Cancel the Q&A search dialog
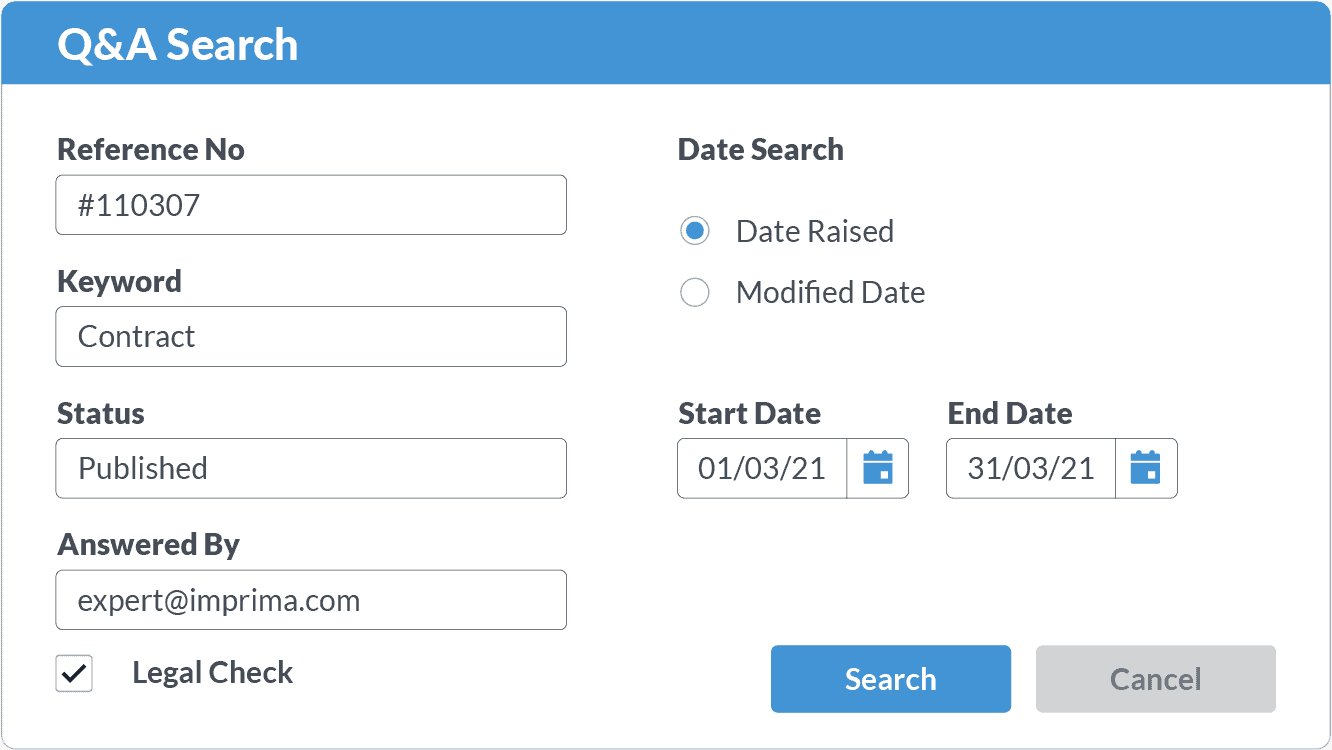This screenshot has height=750, width=1332. (x=1156, y=679)
